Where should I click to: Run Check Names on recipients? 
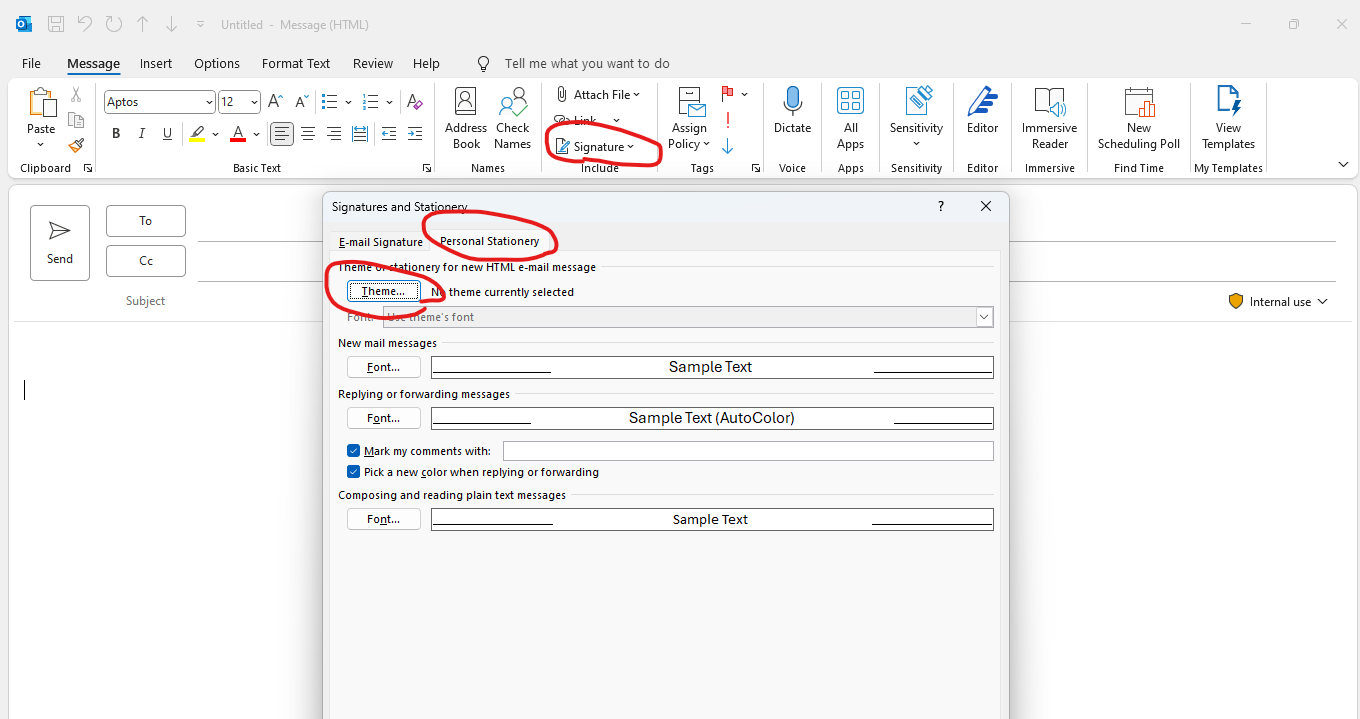pos(512,118)
